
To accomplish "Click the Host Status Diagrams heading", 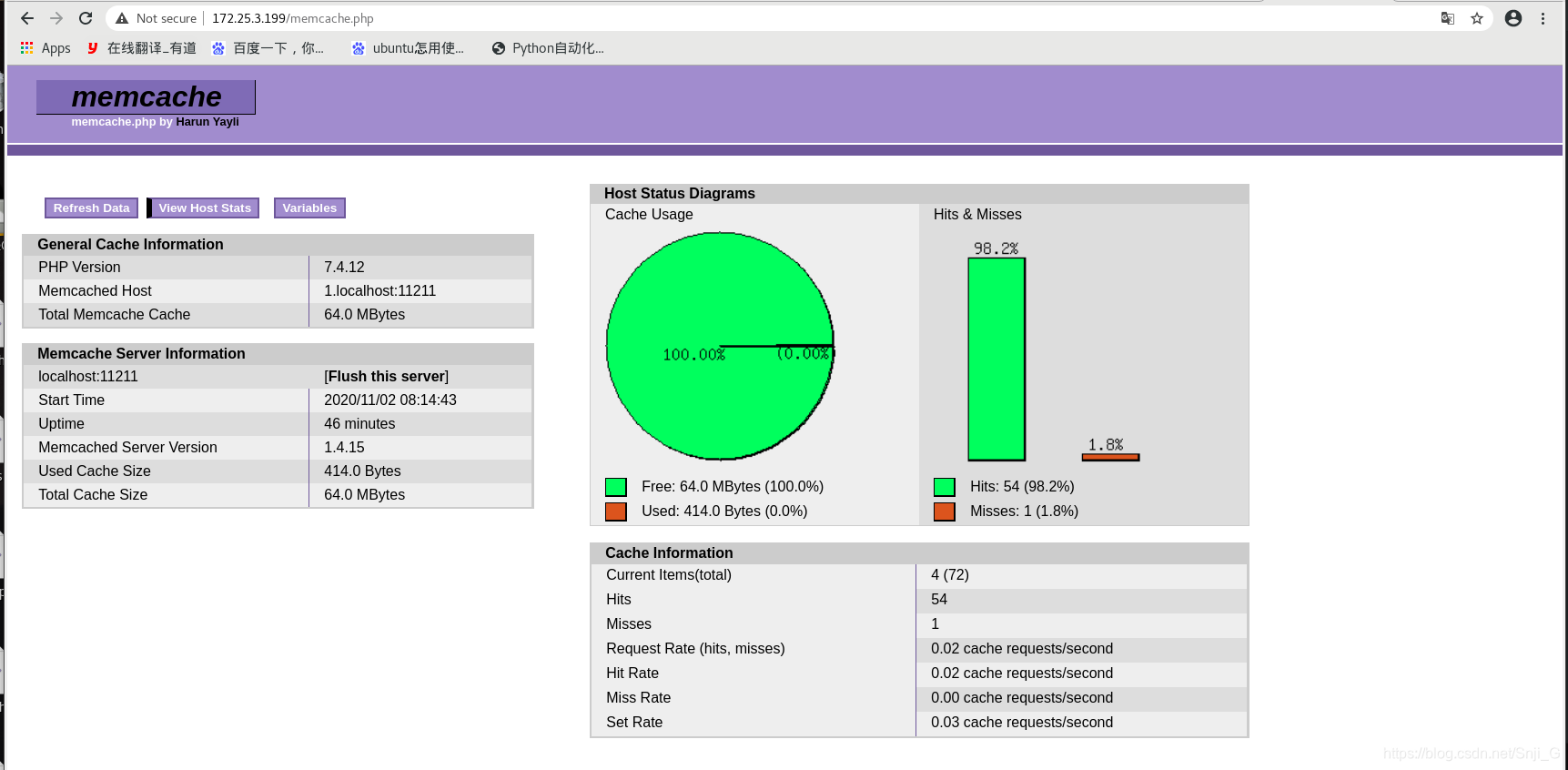I will pyautogui.click(x=680, y=194).
